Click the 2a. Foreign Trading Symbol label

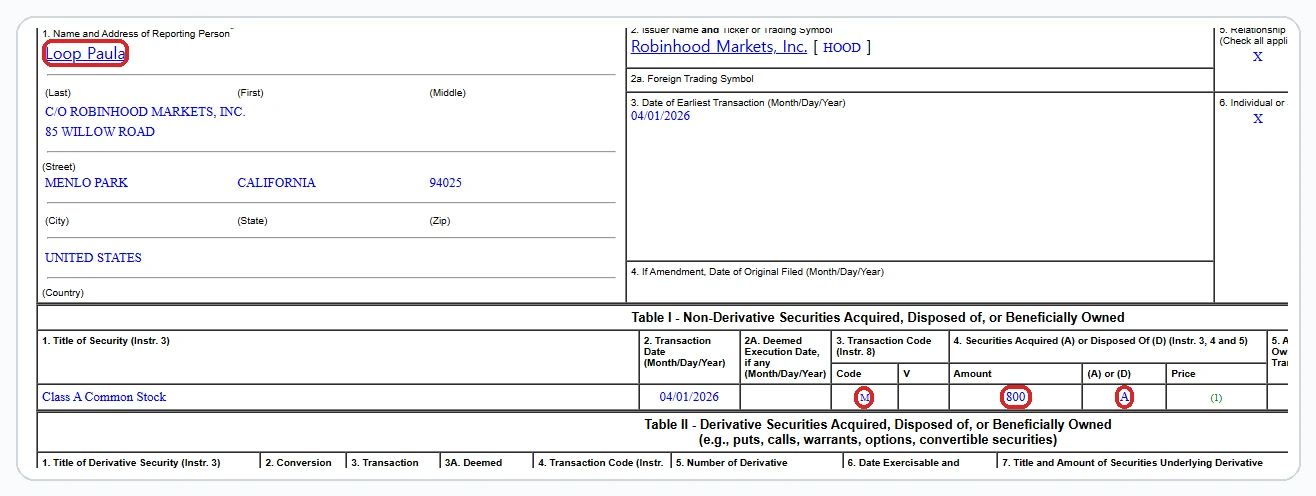692,79
